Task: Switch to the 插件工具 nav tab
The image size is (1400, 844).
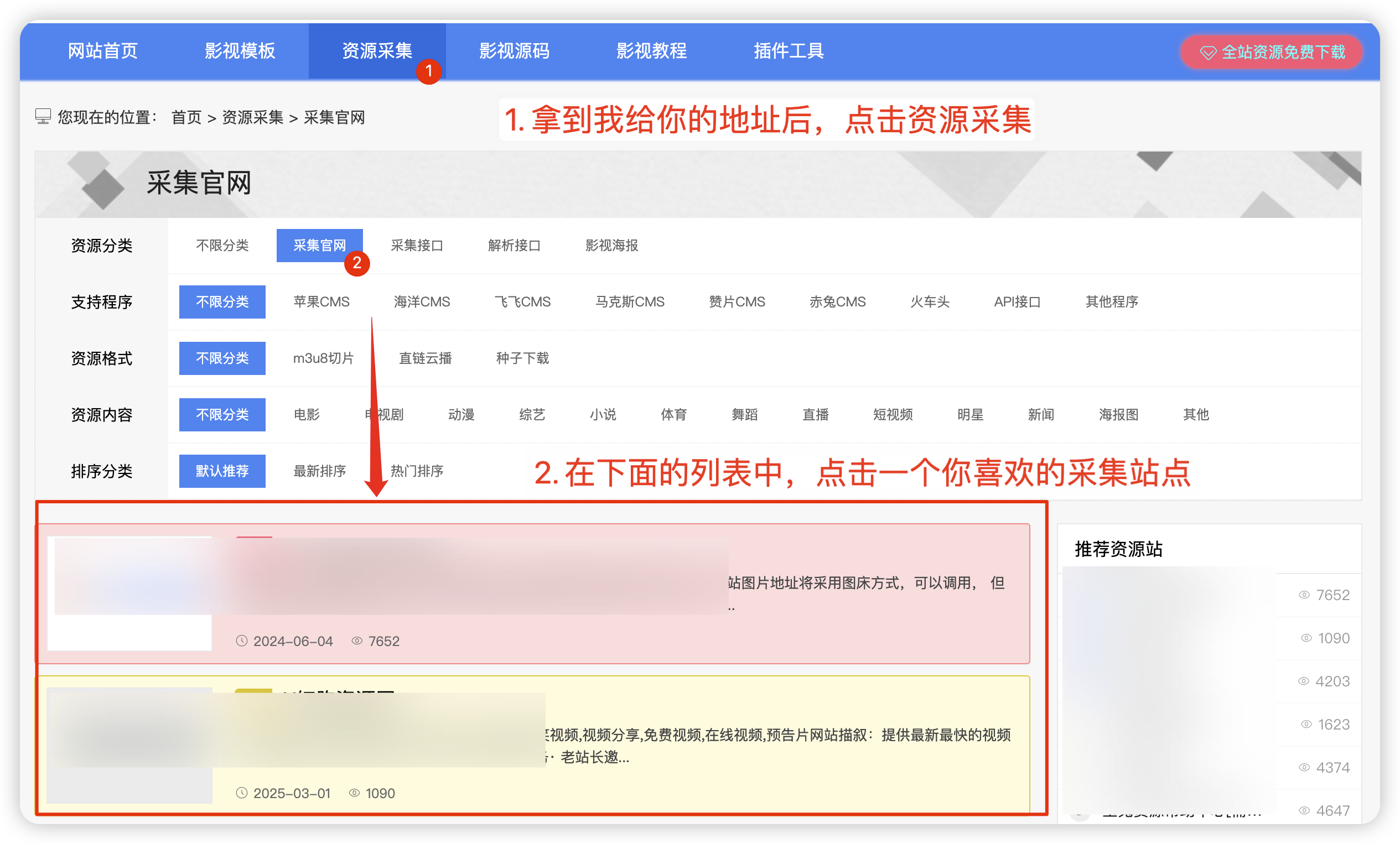Action: tap(789, 51)
